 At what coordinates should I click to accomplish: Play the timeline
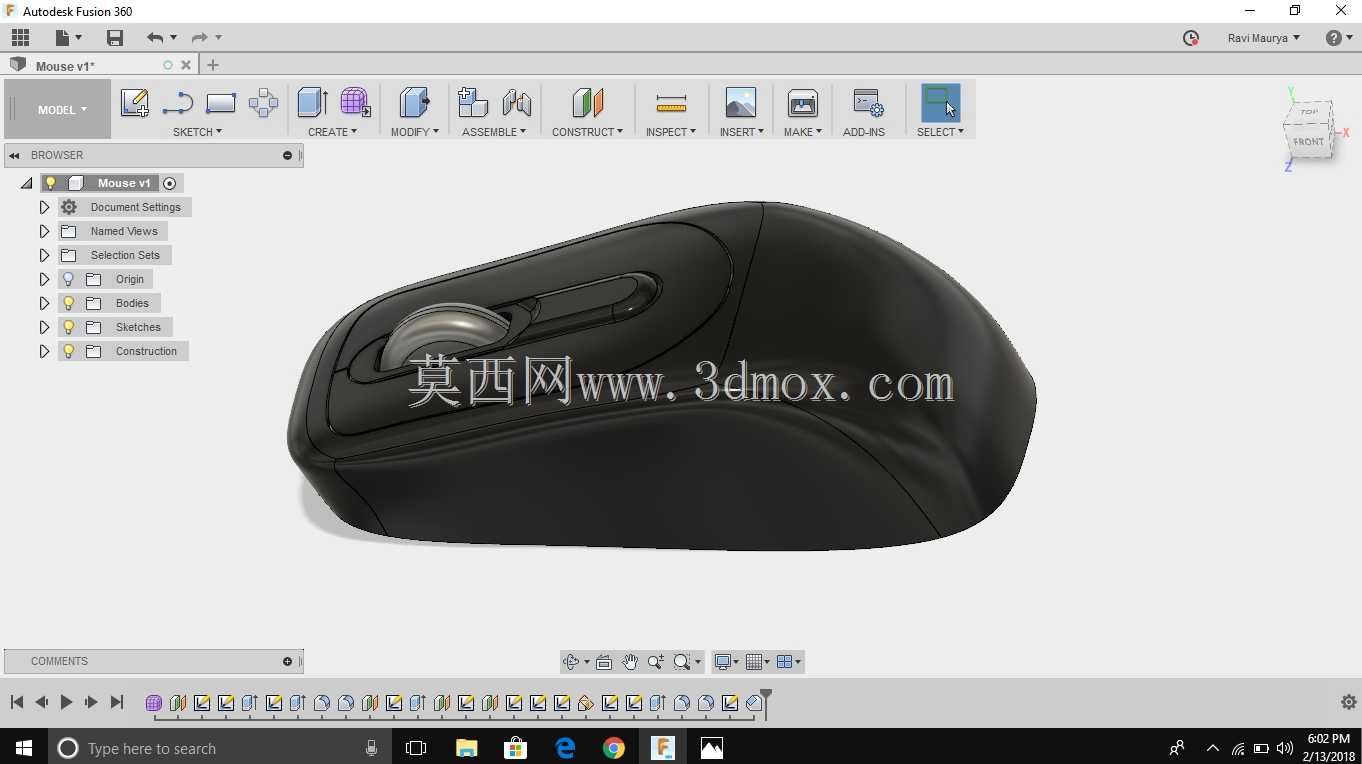[66, 702]
